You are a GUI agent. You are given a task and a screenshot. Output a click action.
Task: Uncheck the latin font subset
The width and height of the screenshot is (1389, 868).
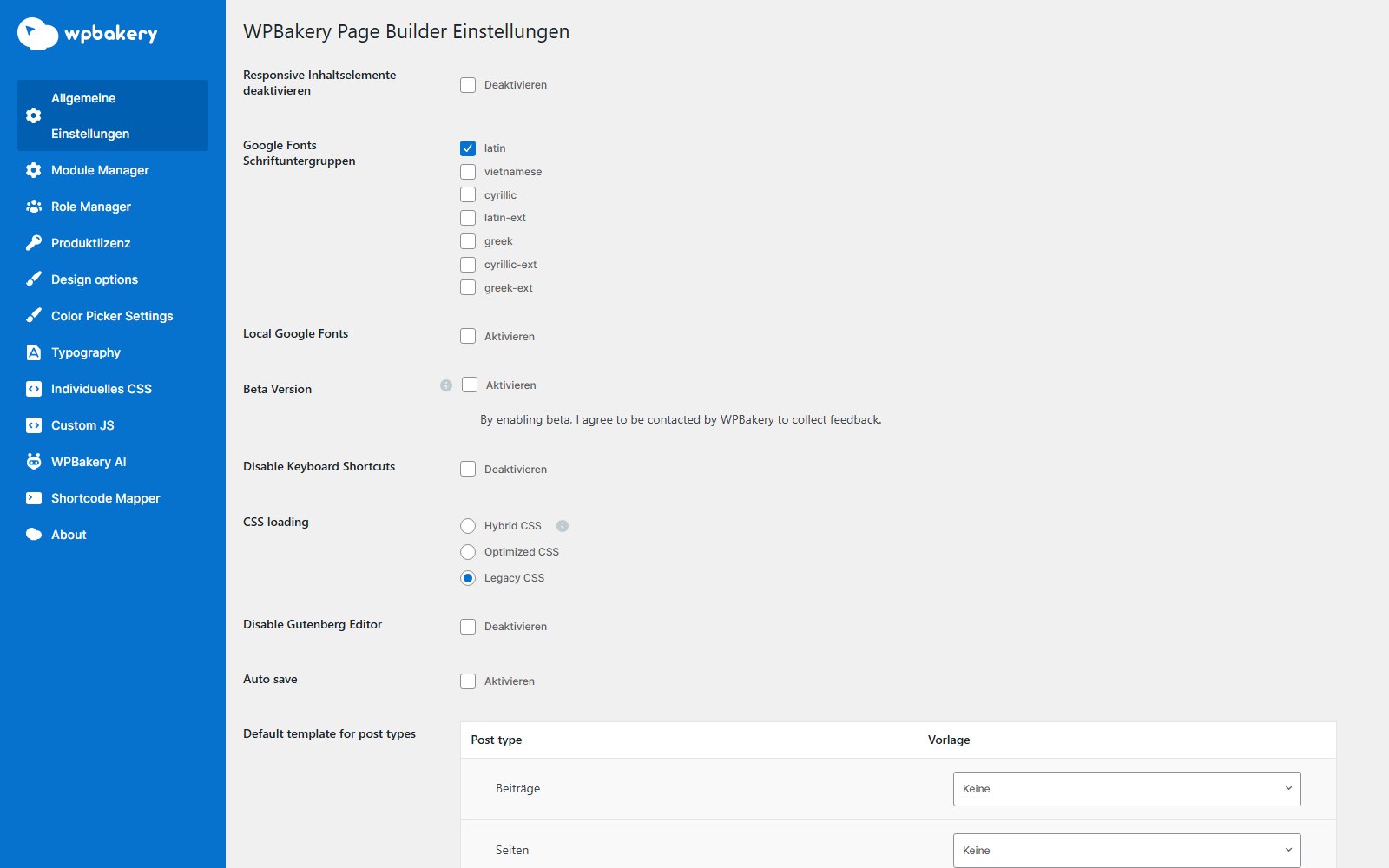pyautogui.click(x=468, y=148)
